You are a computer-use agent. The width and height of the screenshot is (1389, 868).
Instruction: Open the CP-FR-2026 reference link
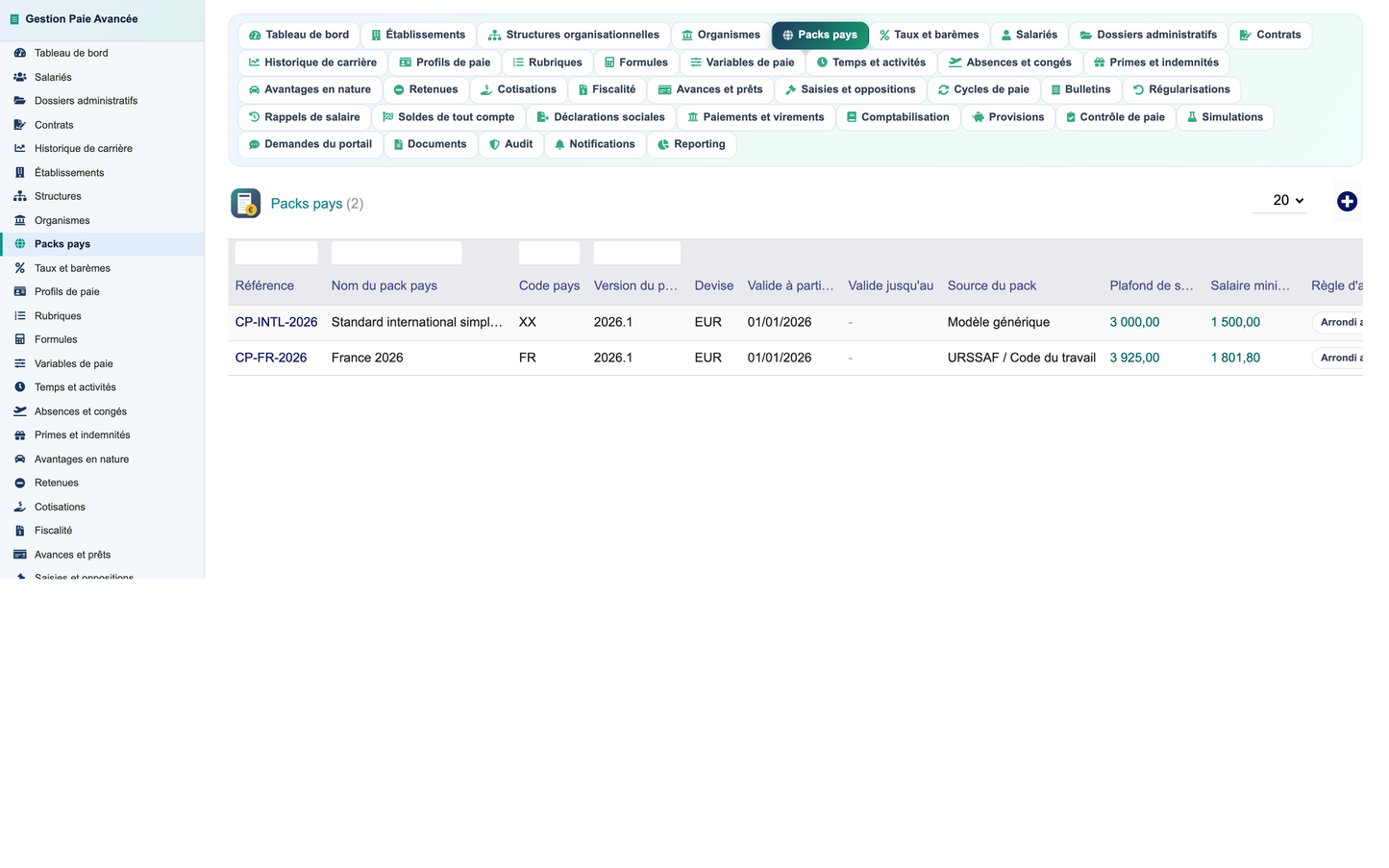tap(271, 358)
